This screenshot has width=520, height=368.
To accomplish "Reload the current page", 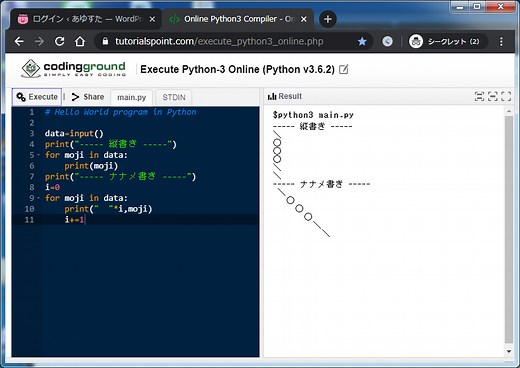I will [x=59, y=41].
